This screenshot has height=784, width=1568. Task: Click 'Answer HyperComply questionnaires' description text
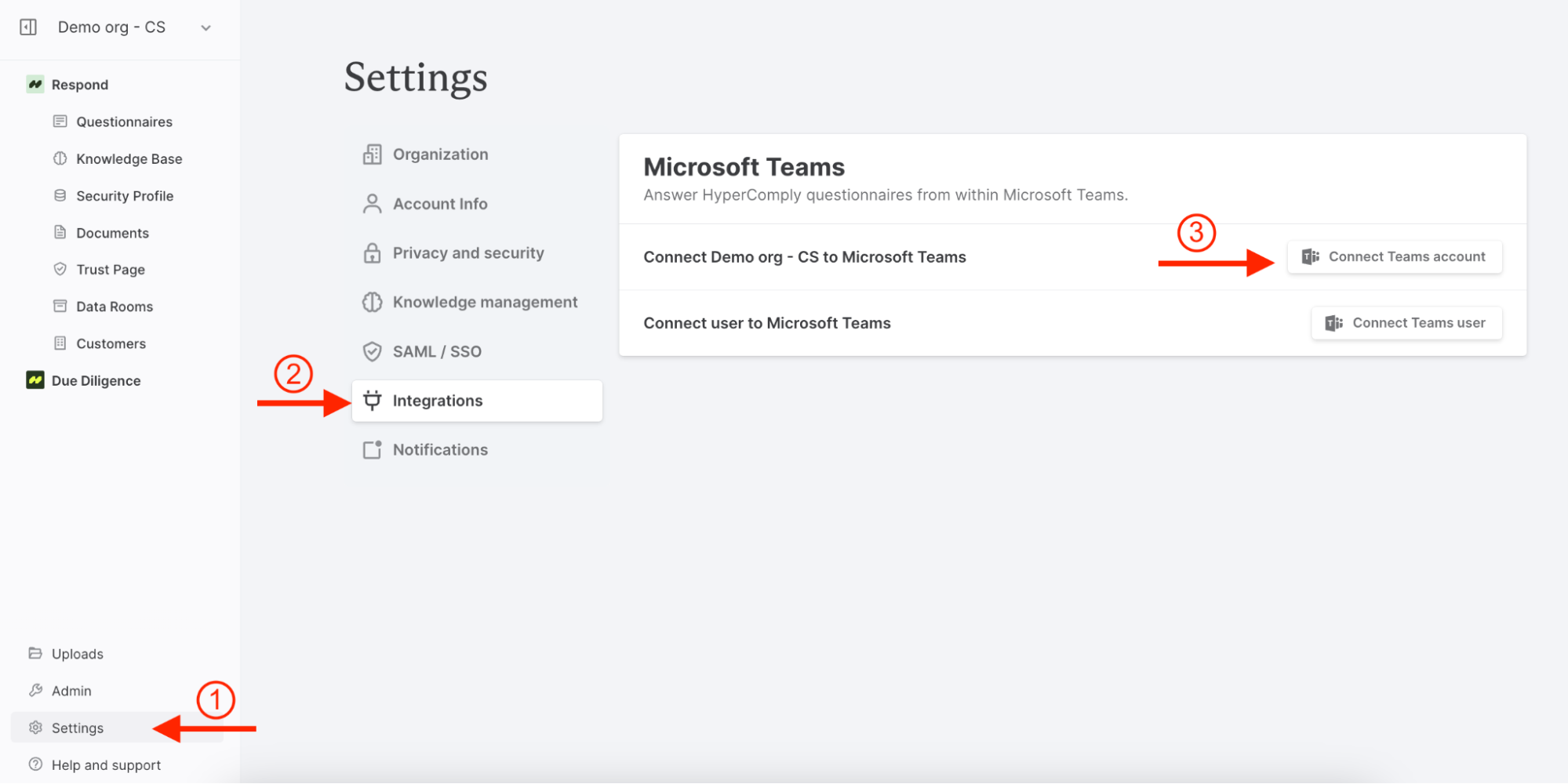(x=886, y=195)
